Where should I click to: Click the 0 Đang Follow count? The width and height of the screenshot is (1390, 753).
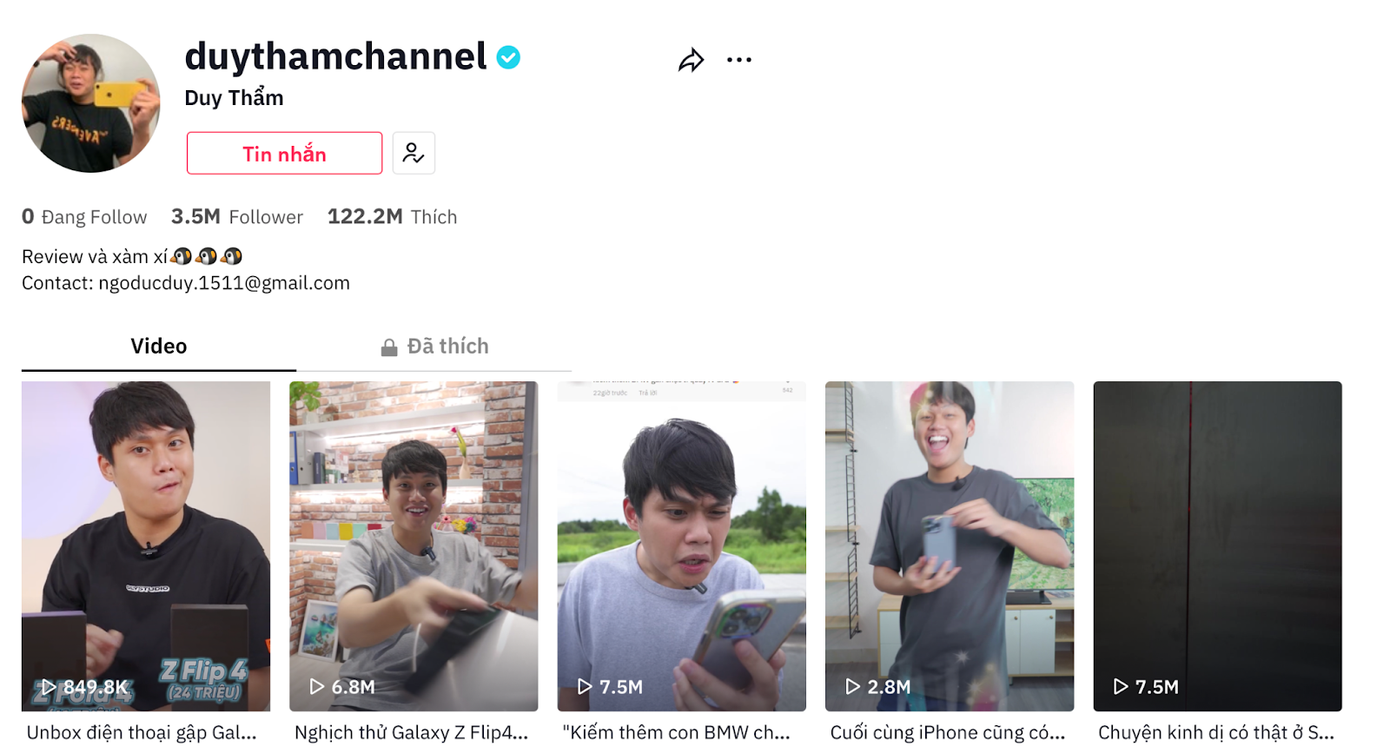click(x=84, y=216)
